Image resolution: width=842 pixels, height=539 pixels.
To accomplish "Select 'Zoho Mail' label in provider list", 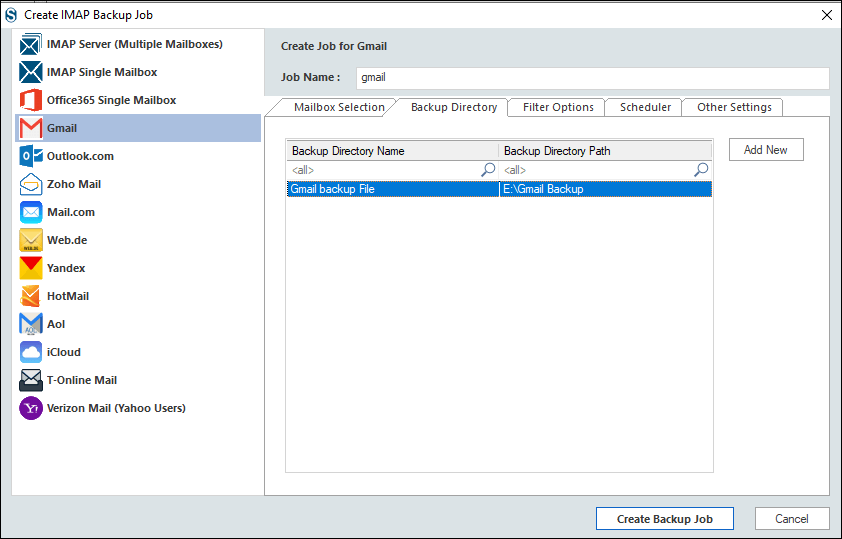I will [x=74, y=184].
